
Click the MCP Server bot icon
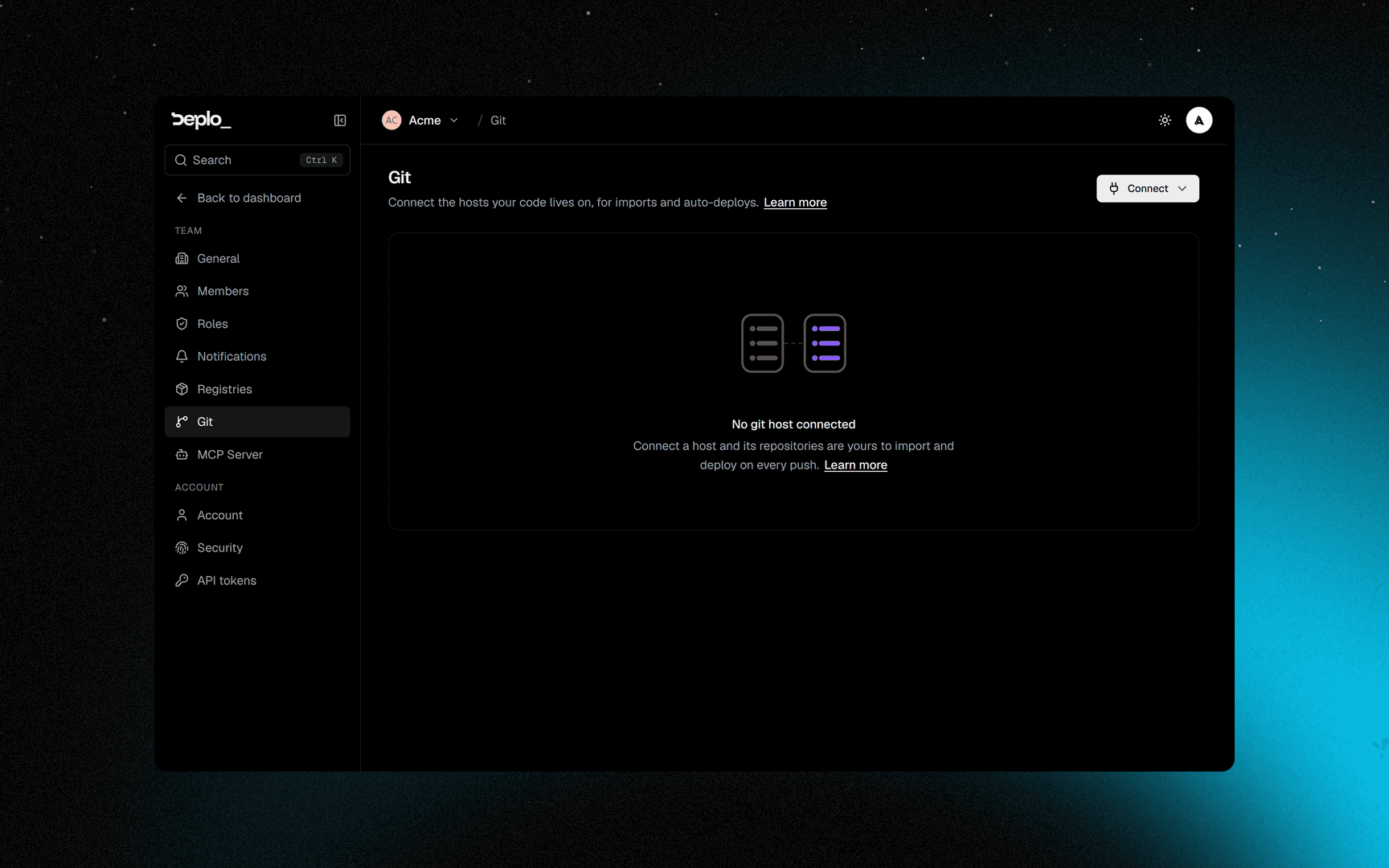click(182, 454)
